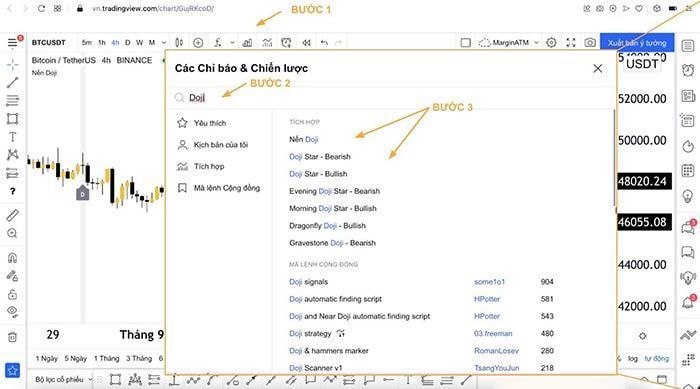700x389 pixels.
Task: Open the MarginATM layout dropdown
Action: (509, 42)
